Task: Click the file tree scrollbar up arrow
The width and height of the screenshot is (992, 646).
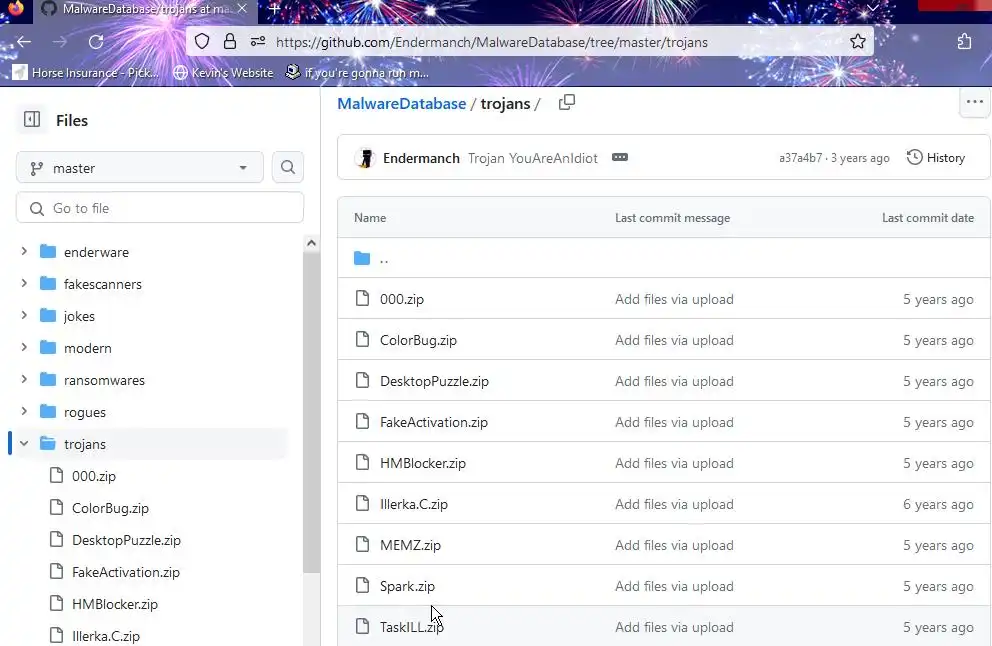Action: 311,243
